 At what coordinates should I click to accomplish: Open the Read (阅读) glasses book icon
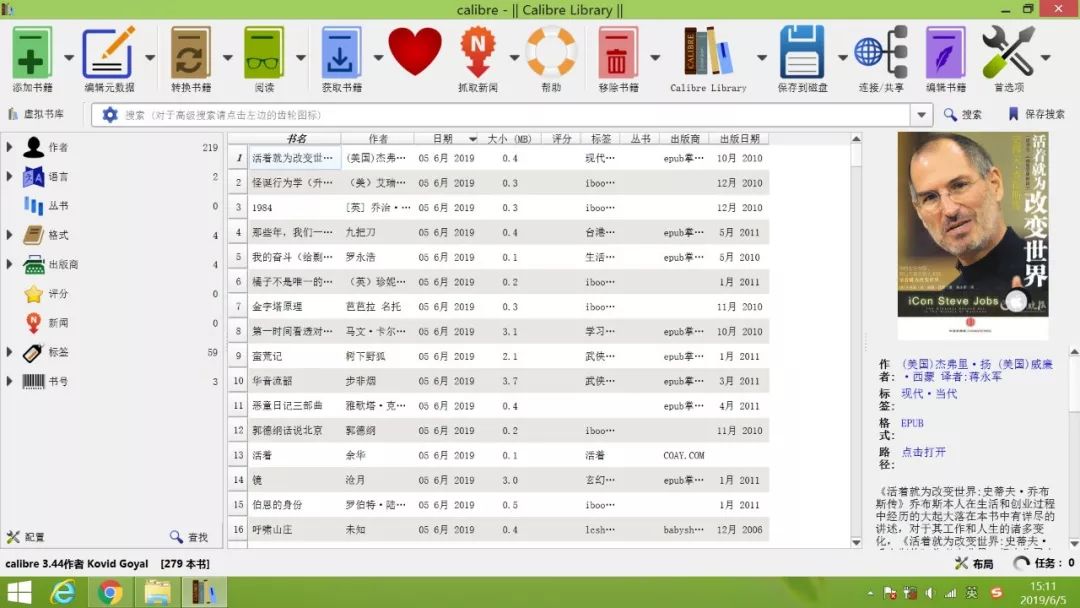point(263,54)
